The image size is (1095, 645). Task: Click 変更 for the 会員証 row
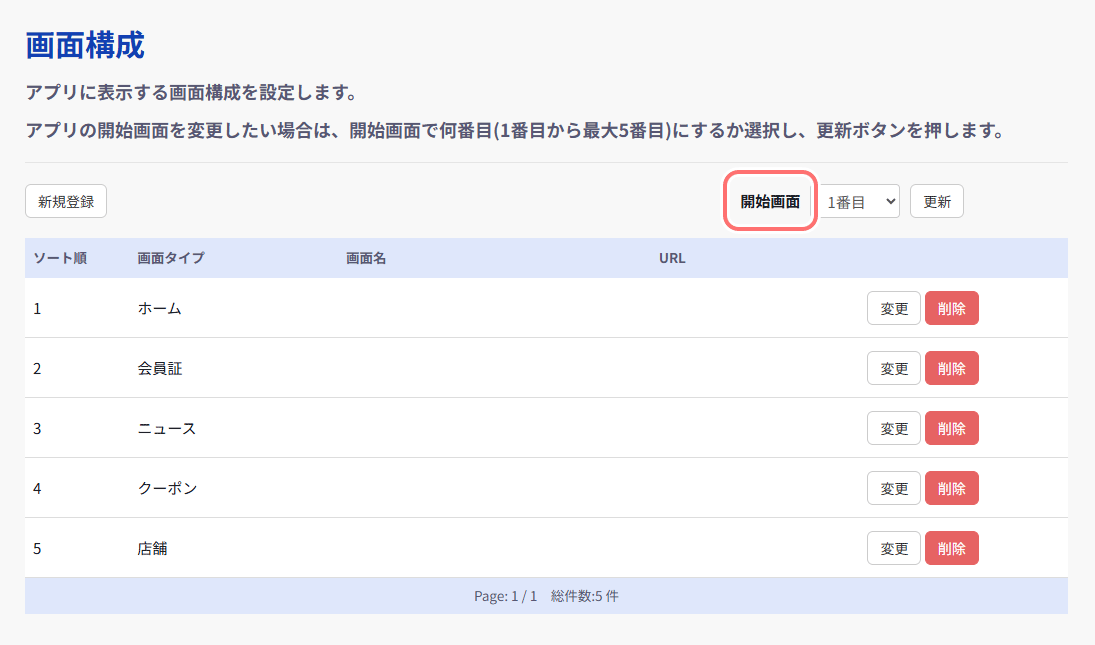(x=893, y=368)
